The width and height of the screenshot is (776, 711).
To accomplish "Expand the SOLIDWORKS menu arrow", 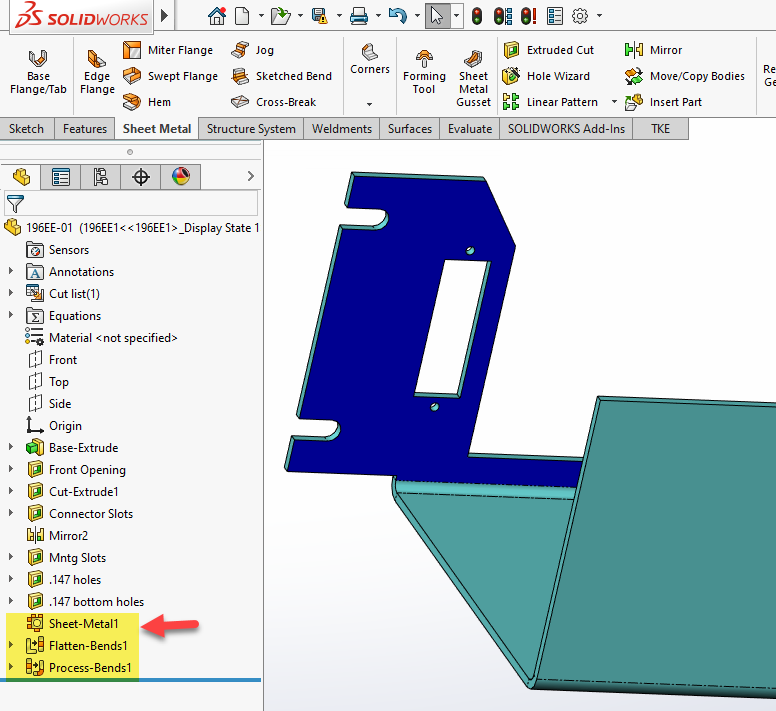I will click(x=164, y=16).
